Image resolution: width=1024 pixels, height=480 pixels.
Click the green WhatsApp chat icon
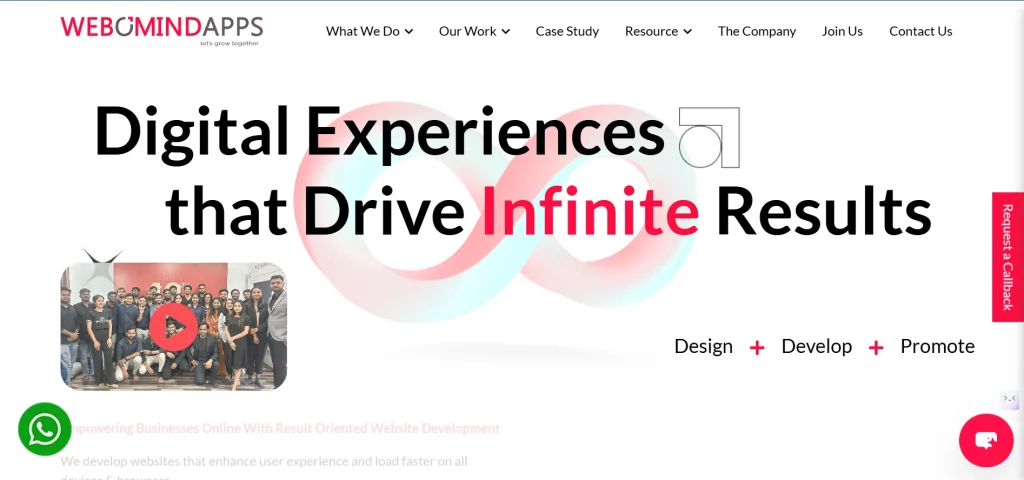(x=45, y=429)
